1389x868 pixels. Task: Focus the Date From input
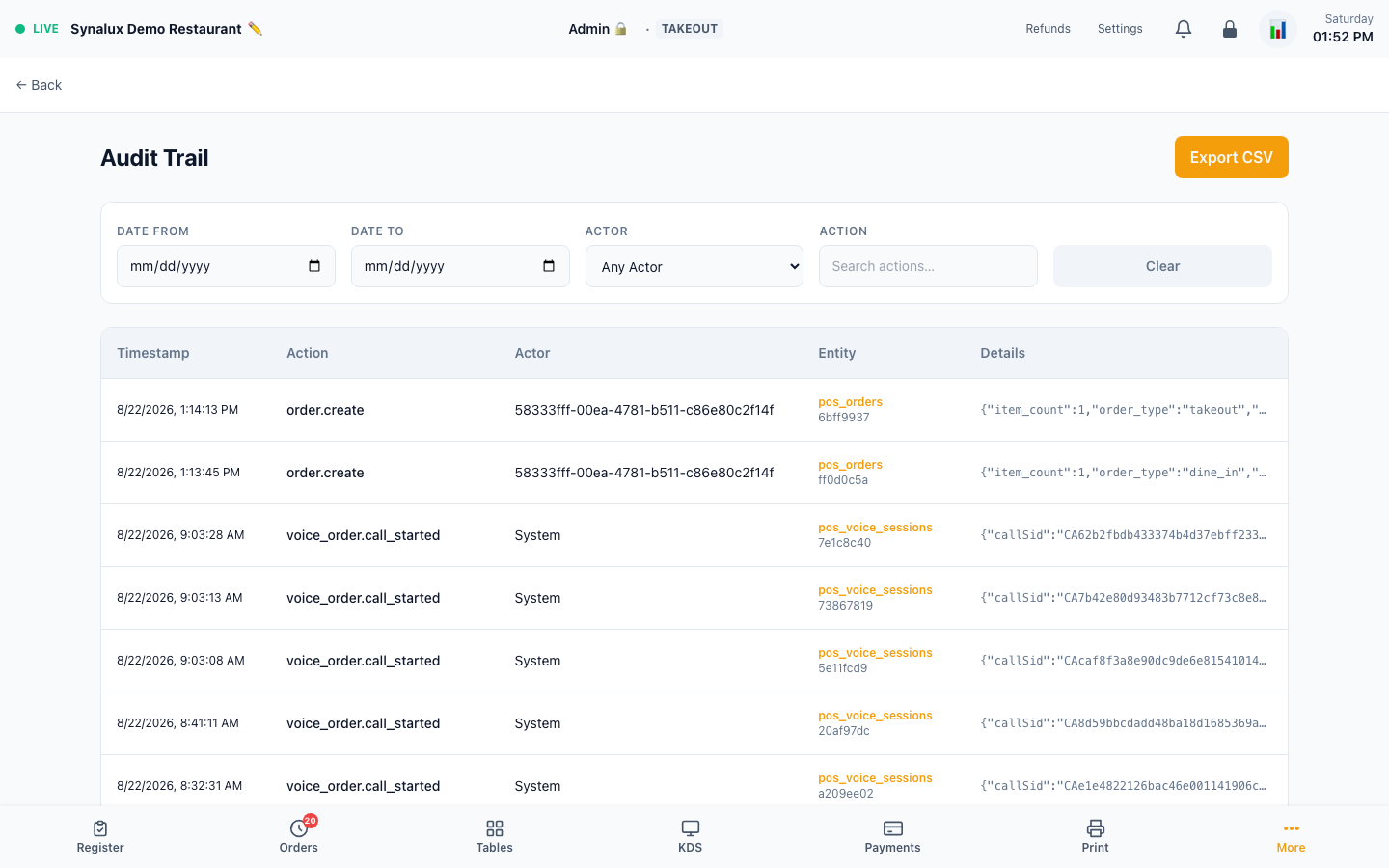click(x=226, y=266)
